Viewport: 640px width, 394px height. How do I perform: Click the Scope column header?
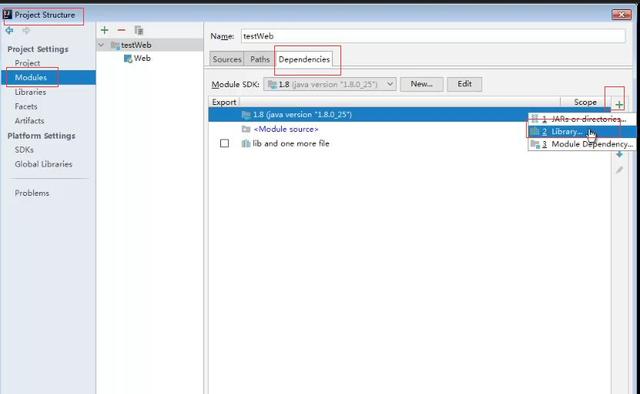(585, 102)
